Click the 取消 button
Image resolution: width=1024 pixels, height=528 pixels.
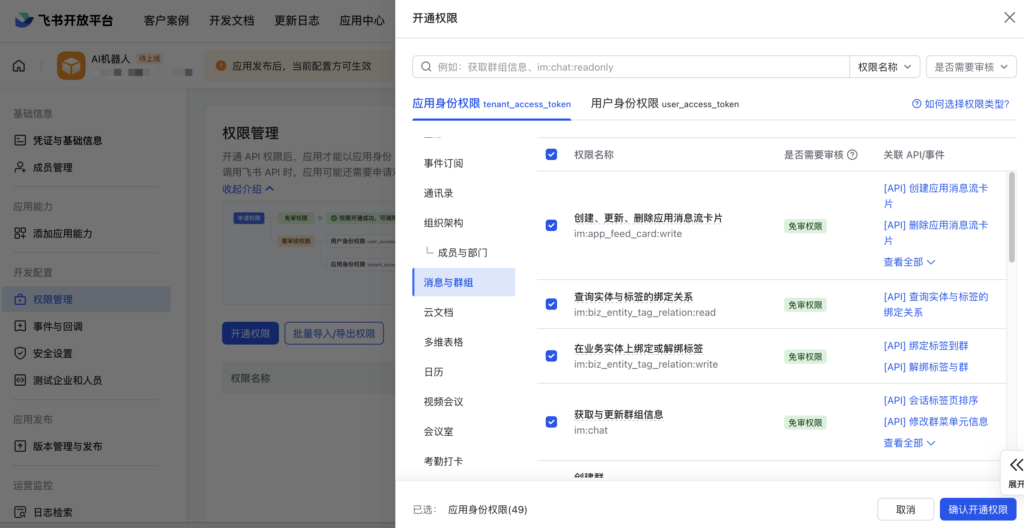905,509
